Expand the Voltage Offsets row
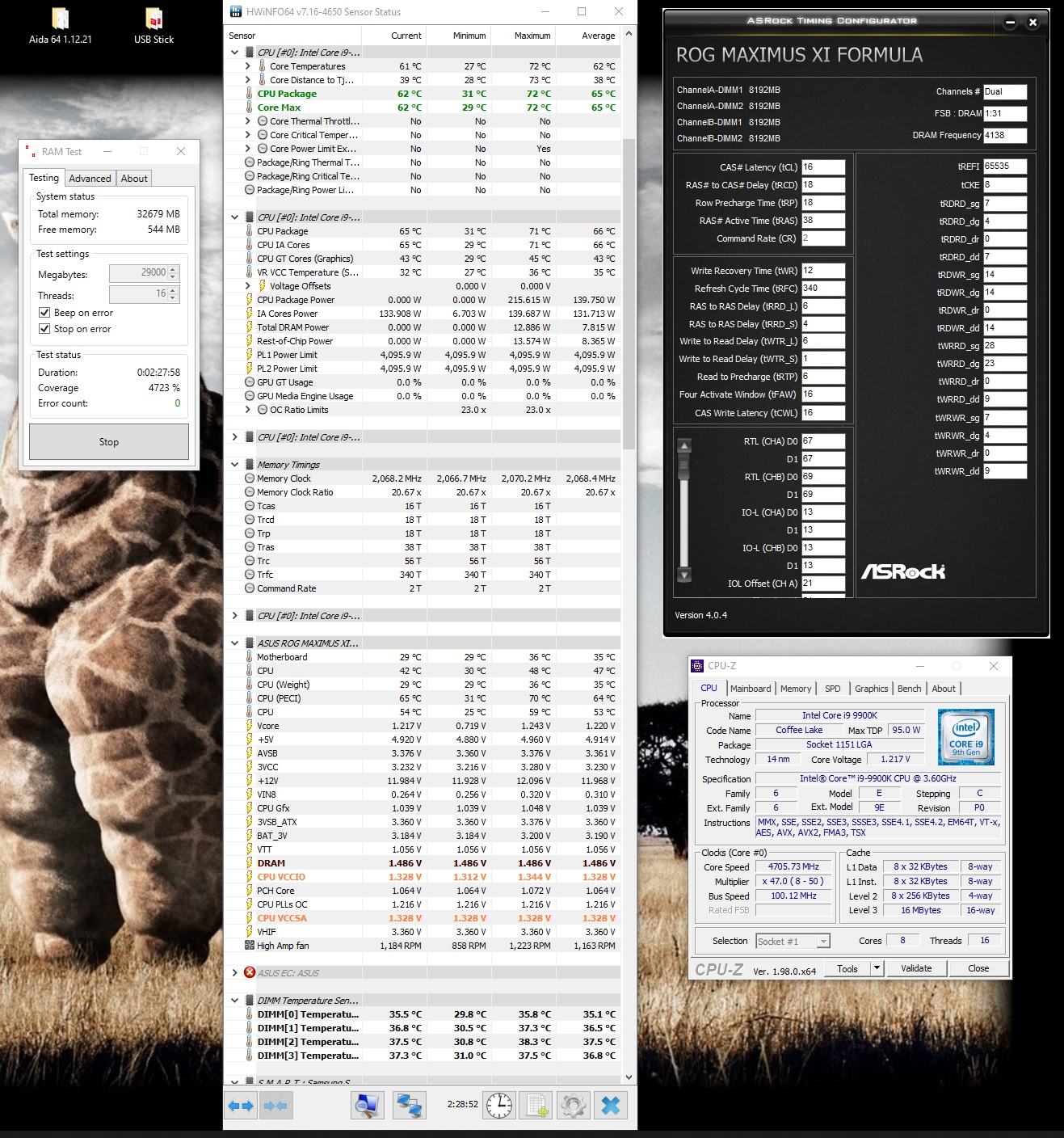 click(248, 286)
